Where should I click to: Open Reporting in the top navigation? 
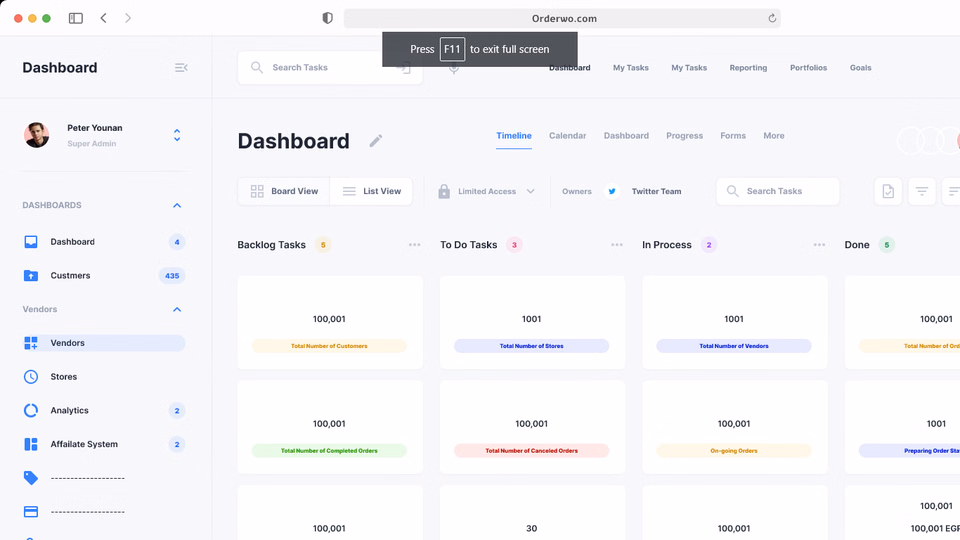click(748, 68)
